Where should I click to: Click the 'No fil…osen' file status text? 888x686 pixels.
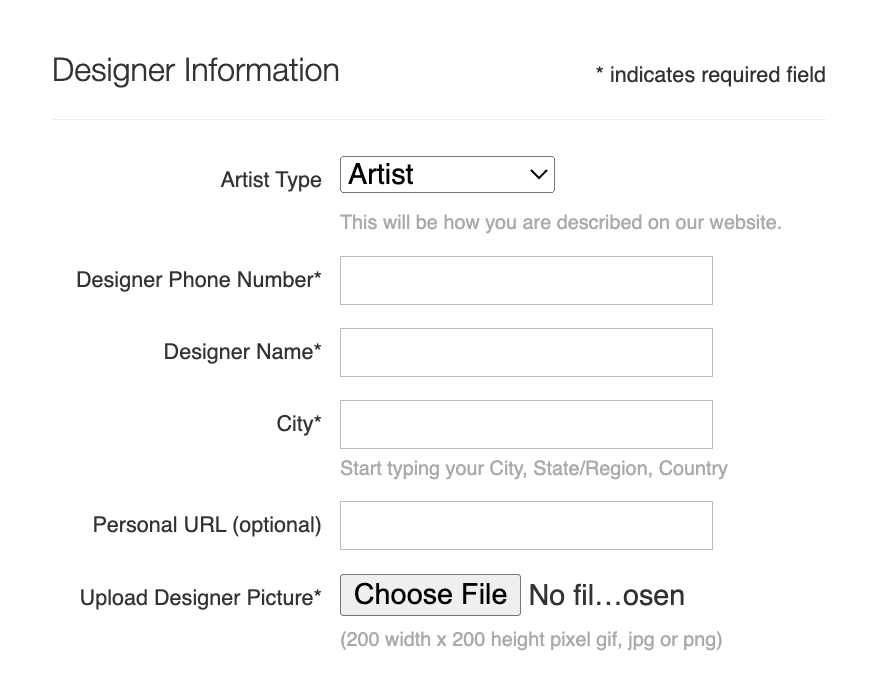(606, 596)
